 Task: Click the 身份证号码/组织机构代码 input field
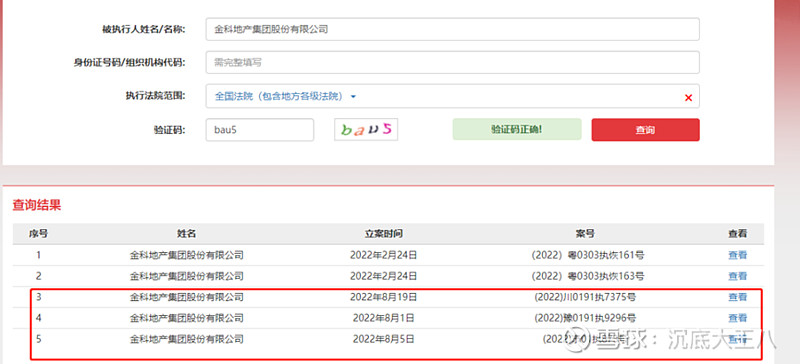point(453,62)
